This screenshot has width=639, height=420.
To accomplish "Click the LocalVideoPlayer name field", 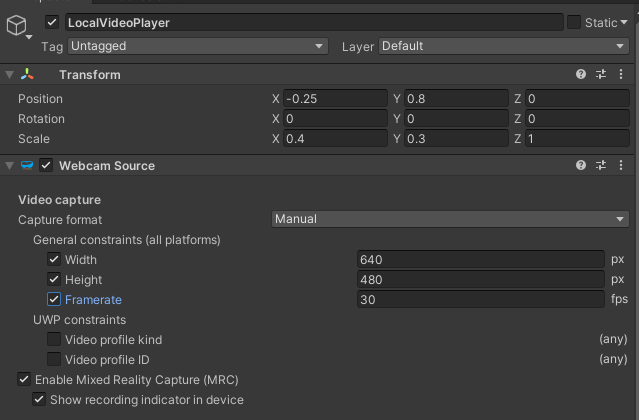I will [x=314, y=22].
